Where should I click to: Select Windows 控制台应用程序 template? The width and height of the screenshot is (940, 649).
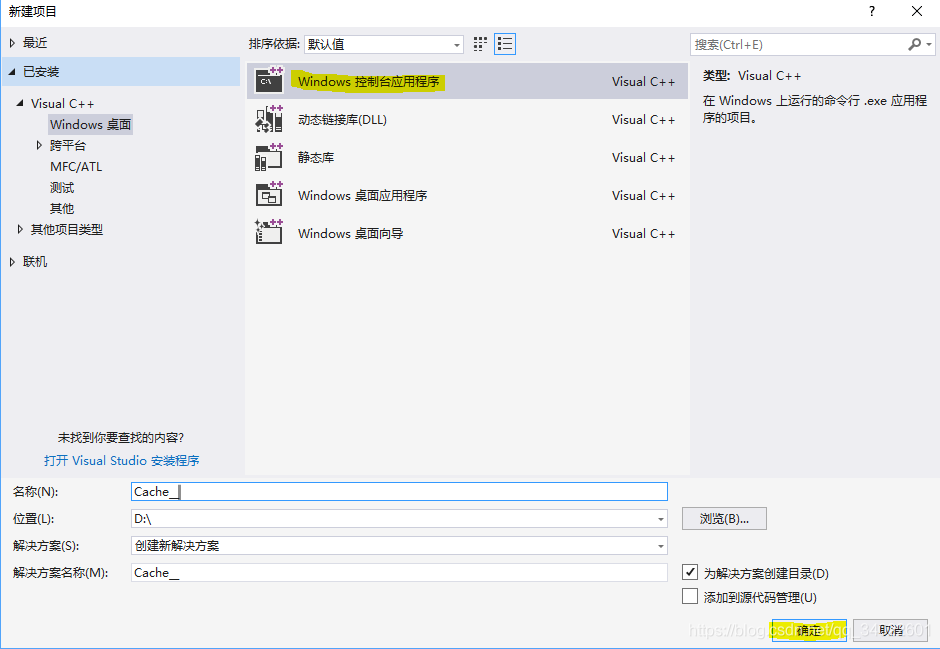467,81
